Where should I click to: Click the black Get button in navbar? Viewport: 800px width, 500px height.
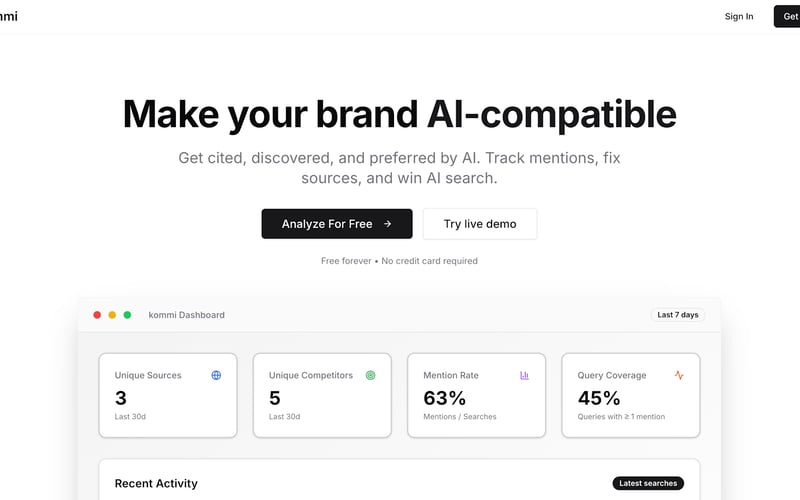pos(787,16)
